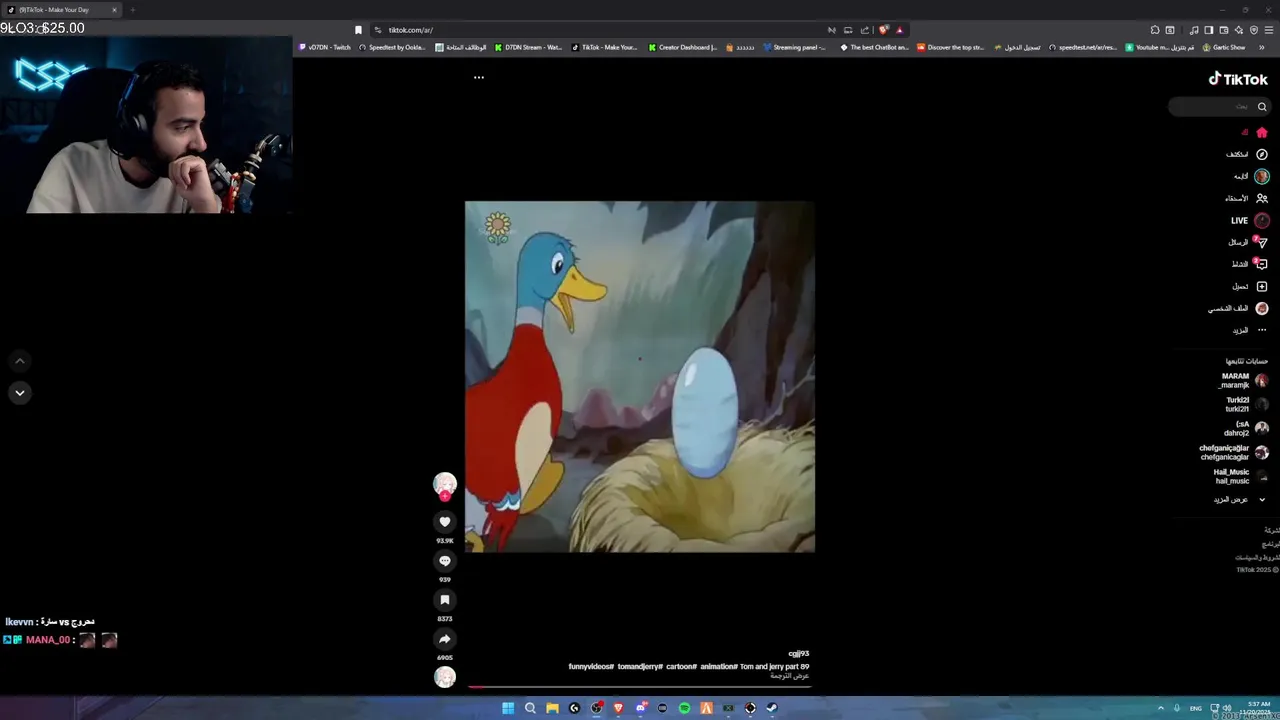
Task: Open the followed account Hail_Music
Action: (x=1241, y=477)
